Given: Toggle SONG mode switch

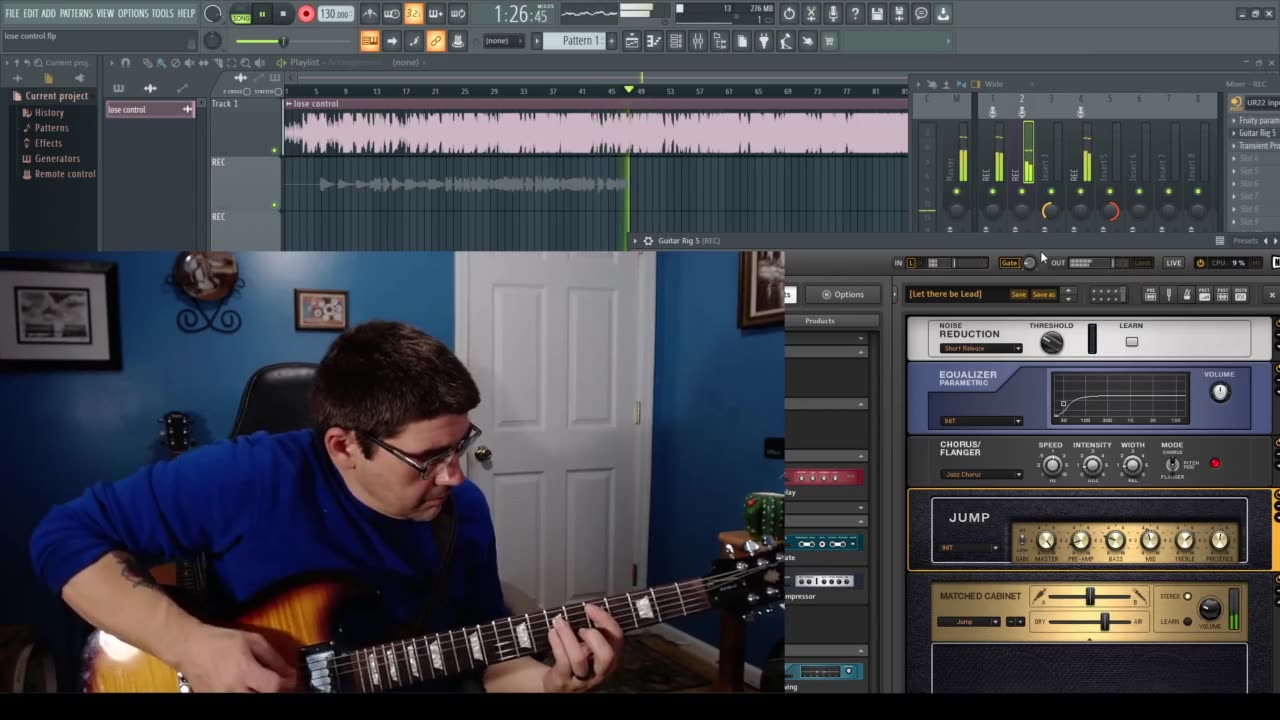Looking at the screenshot, I should click(x=241, y=15).
